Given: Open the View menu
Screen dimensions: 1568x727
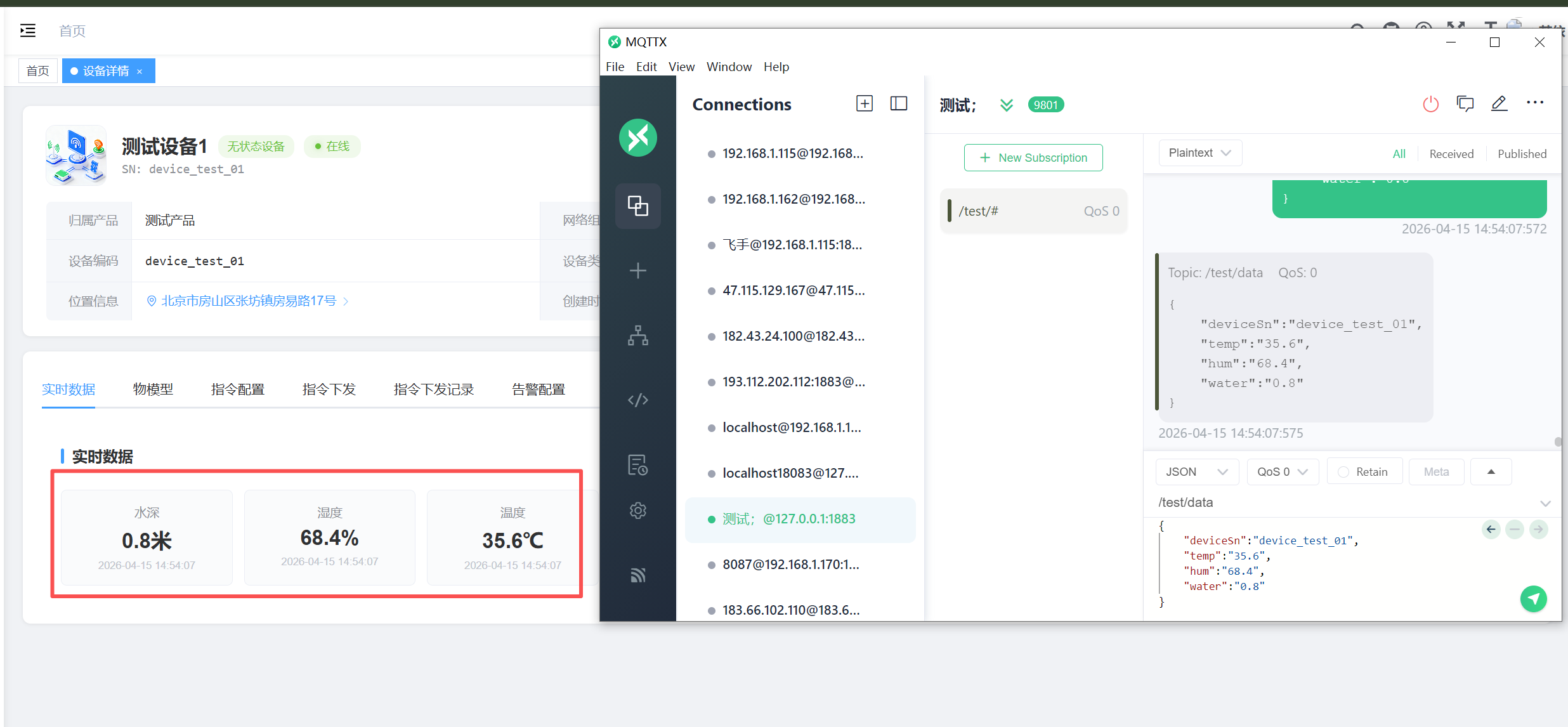Looking at the screenshot, I should click(x=681, y=67).
